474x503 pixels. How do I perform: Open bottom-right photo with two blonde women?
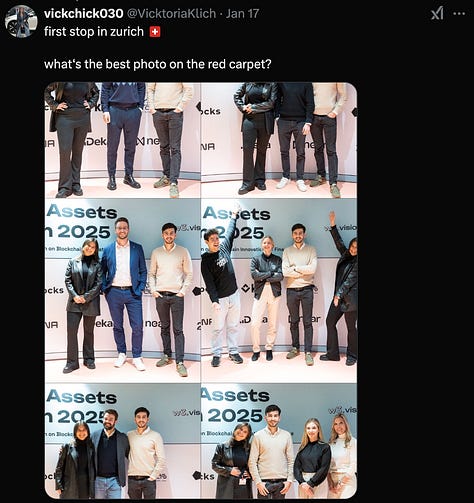pos(279,441)
